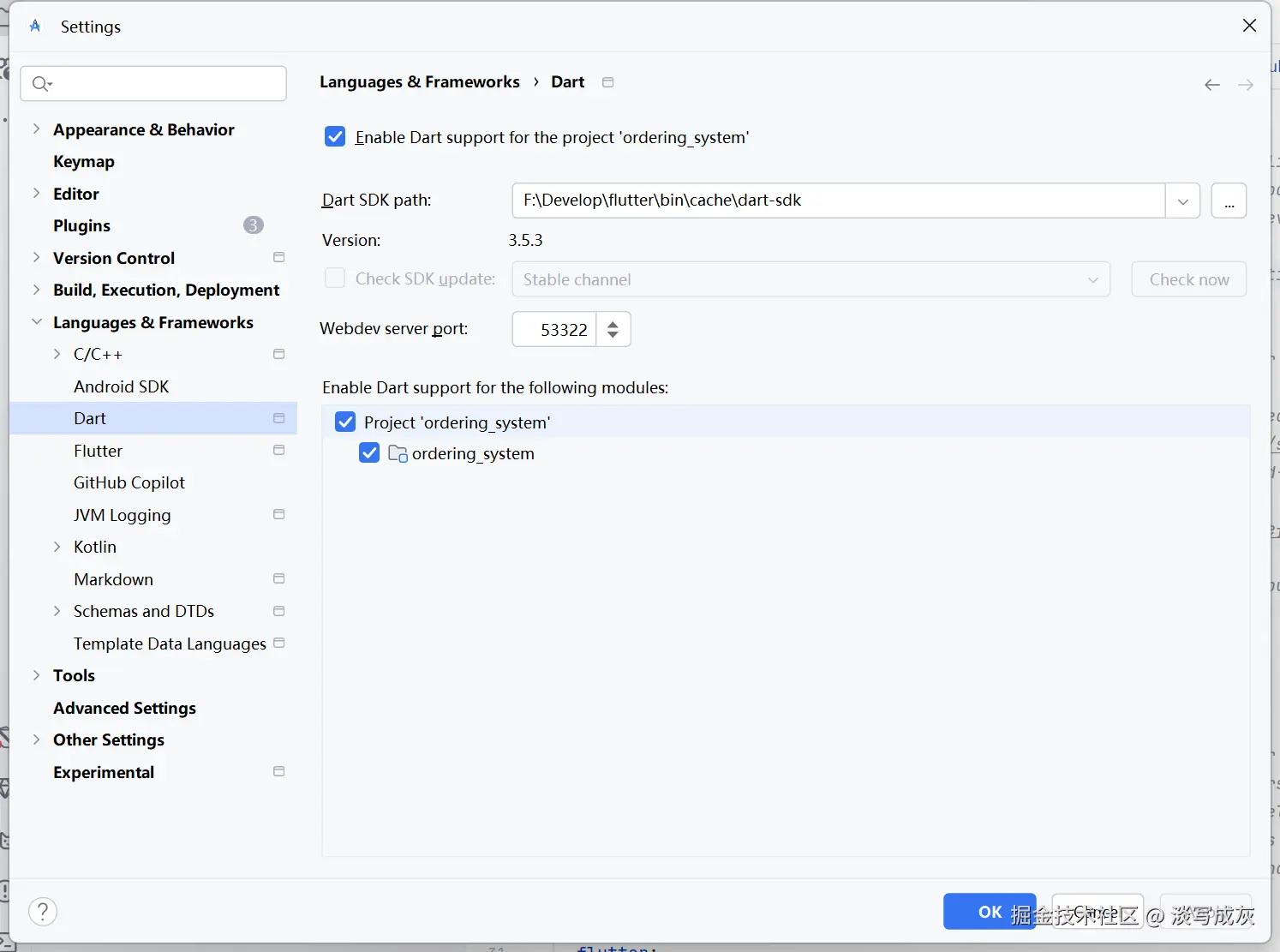Viewport: 1280px width, 952px height.
Task: Open the Keymap settings page
Action: [83, 161]
